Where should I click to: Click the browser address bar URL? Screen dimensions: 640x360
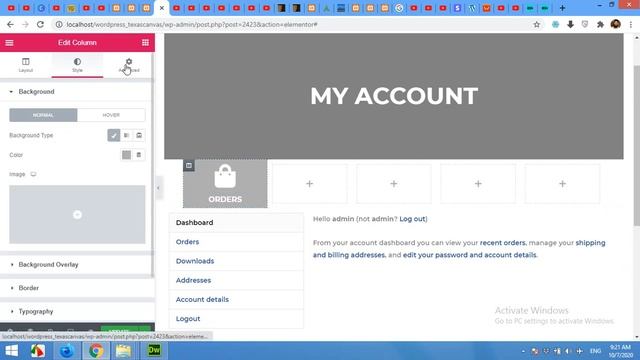point(192,24)
